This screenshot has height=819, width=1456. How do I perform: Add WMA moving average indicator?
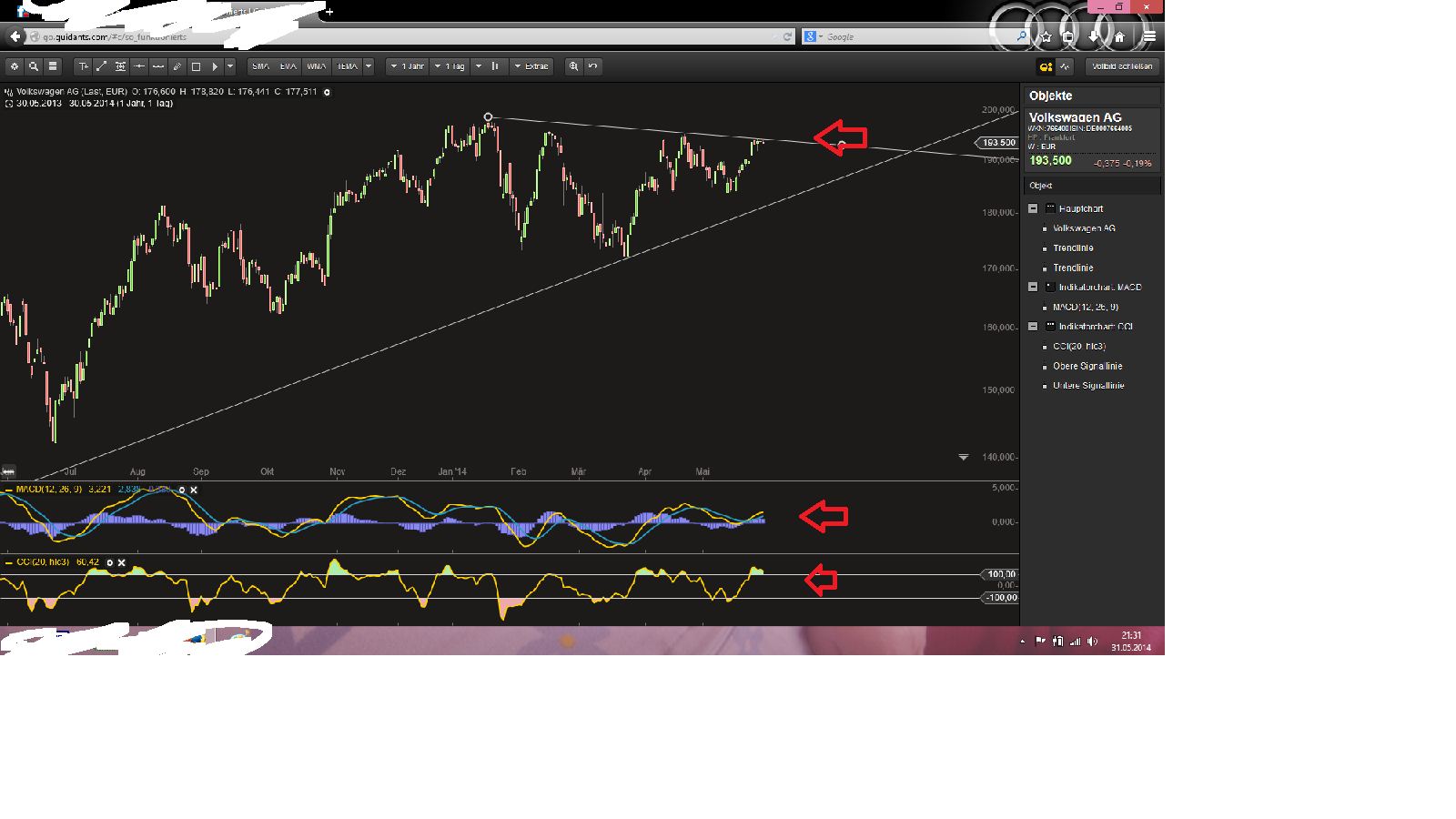pyautogui.click(x=317, y=66)
